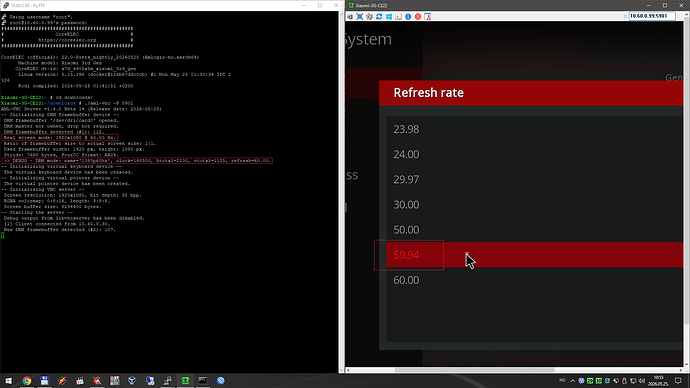Screen dimensions: 690x388
Task: Click the VNC toolbar terminal-style icon
Action: point(398,16)
